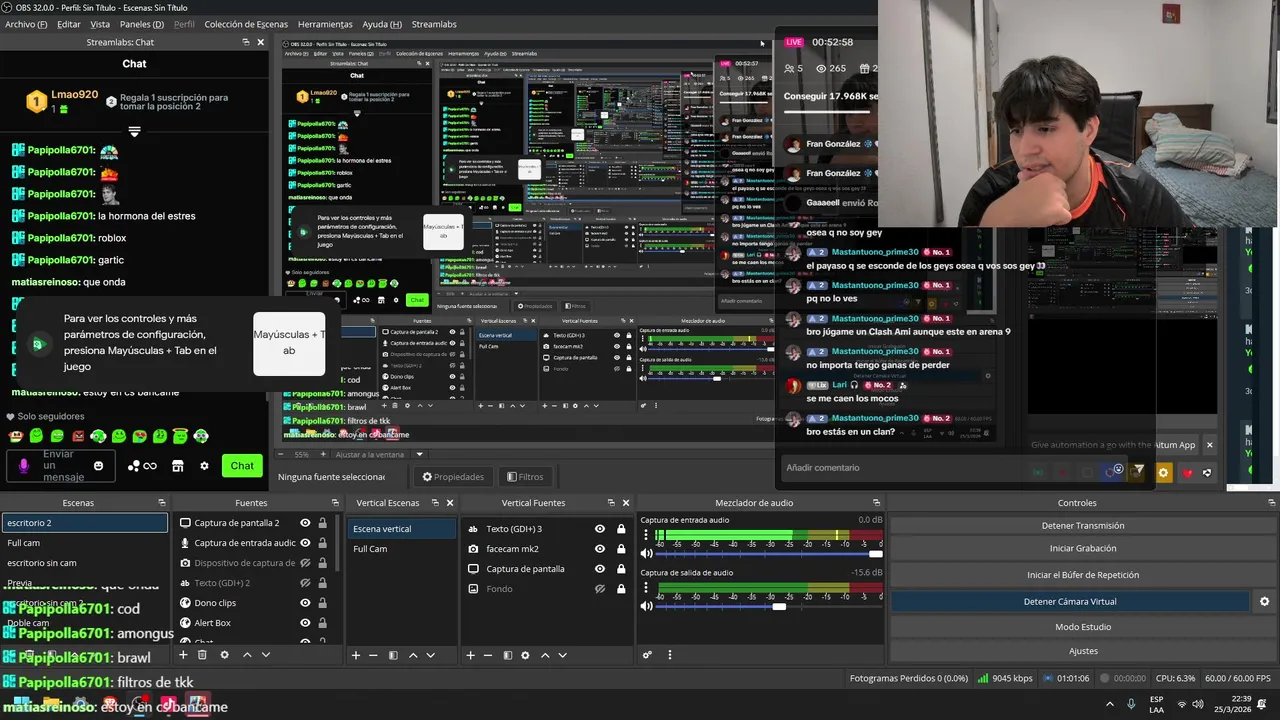
Task: Delete the selected source with the Fuentes trash icon
Action: (x=202, y=655)
